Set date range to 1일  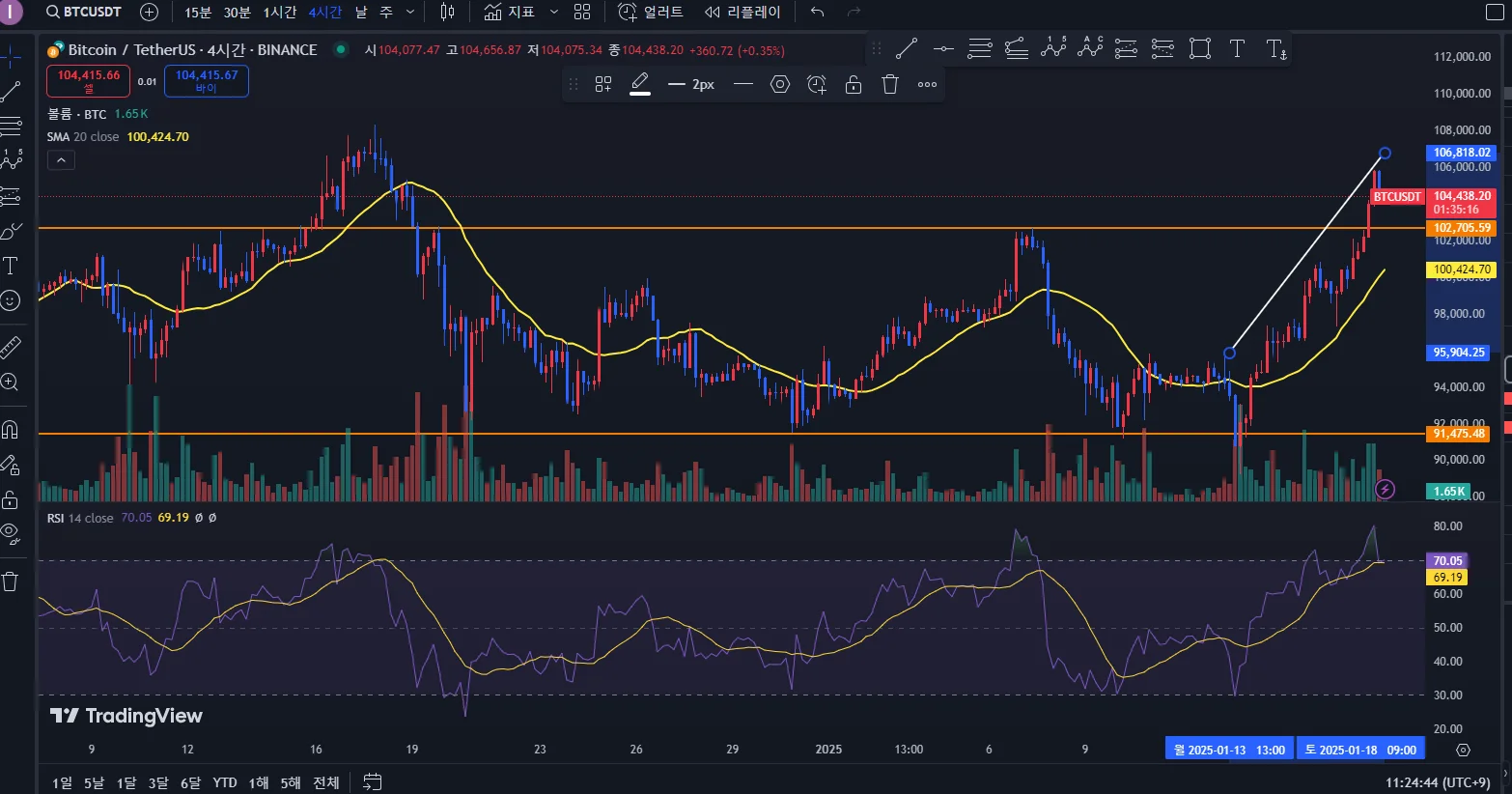point(62,782)
